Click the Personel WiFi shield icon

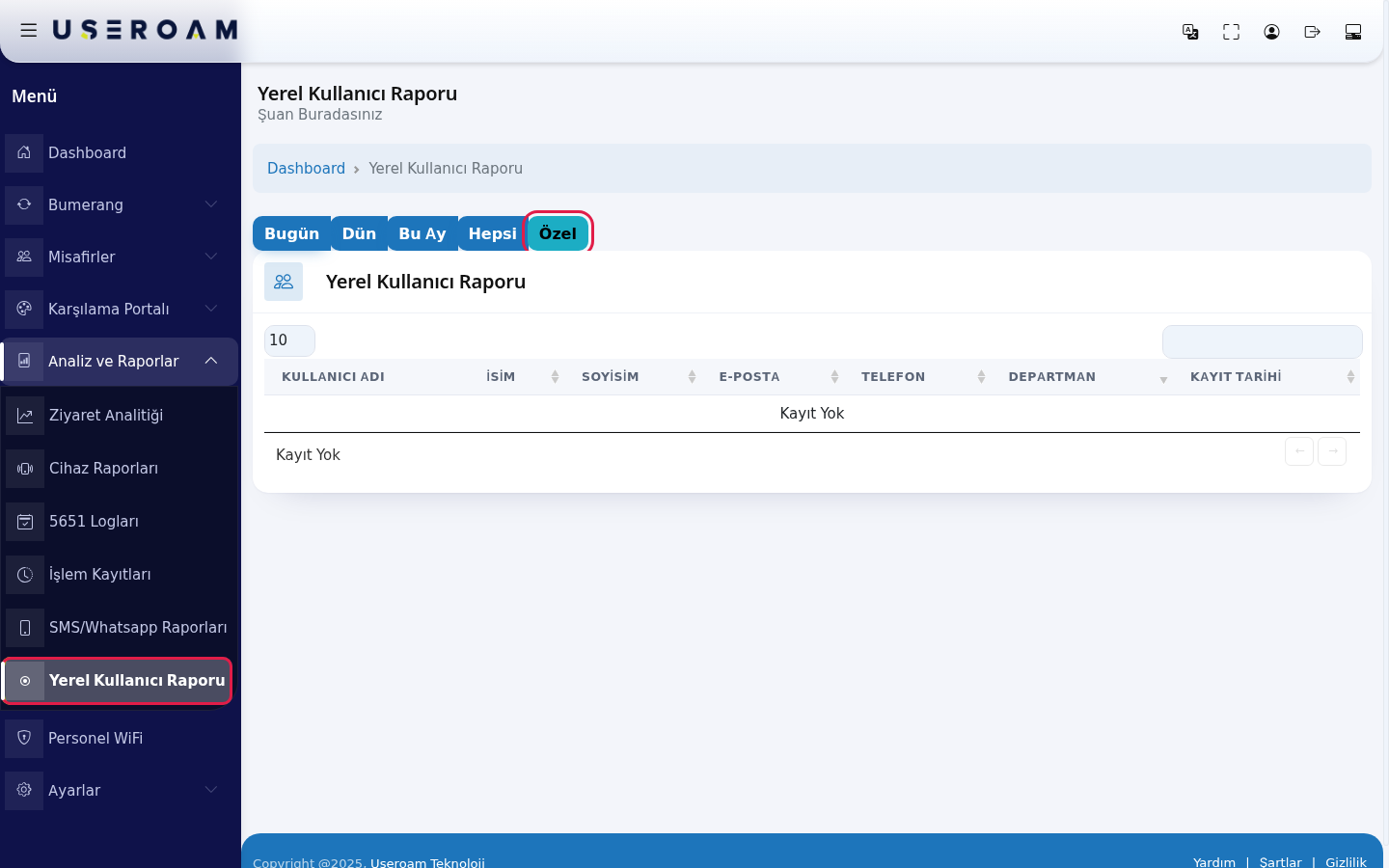point(24,738)
